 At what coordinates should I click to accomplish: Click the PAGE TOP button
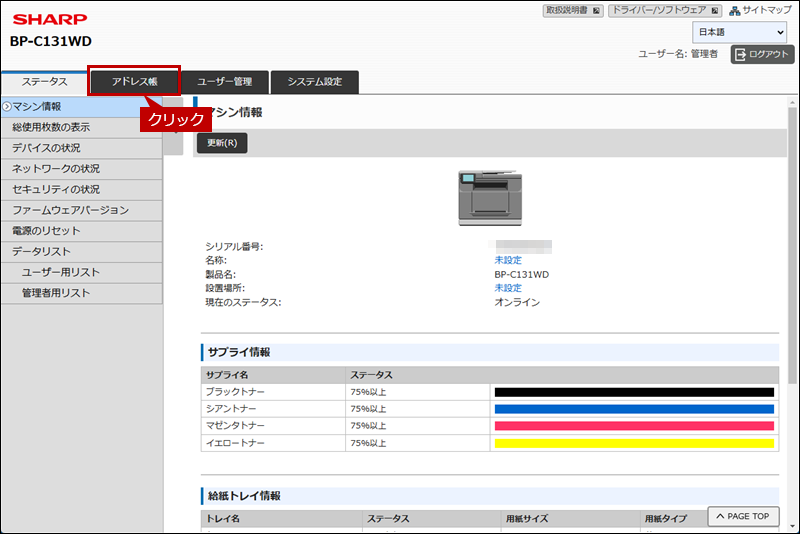click(x=743, y=516)
